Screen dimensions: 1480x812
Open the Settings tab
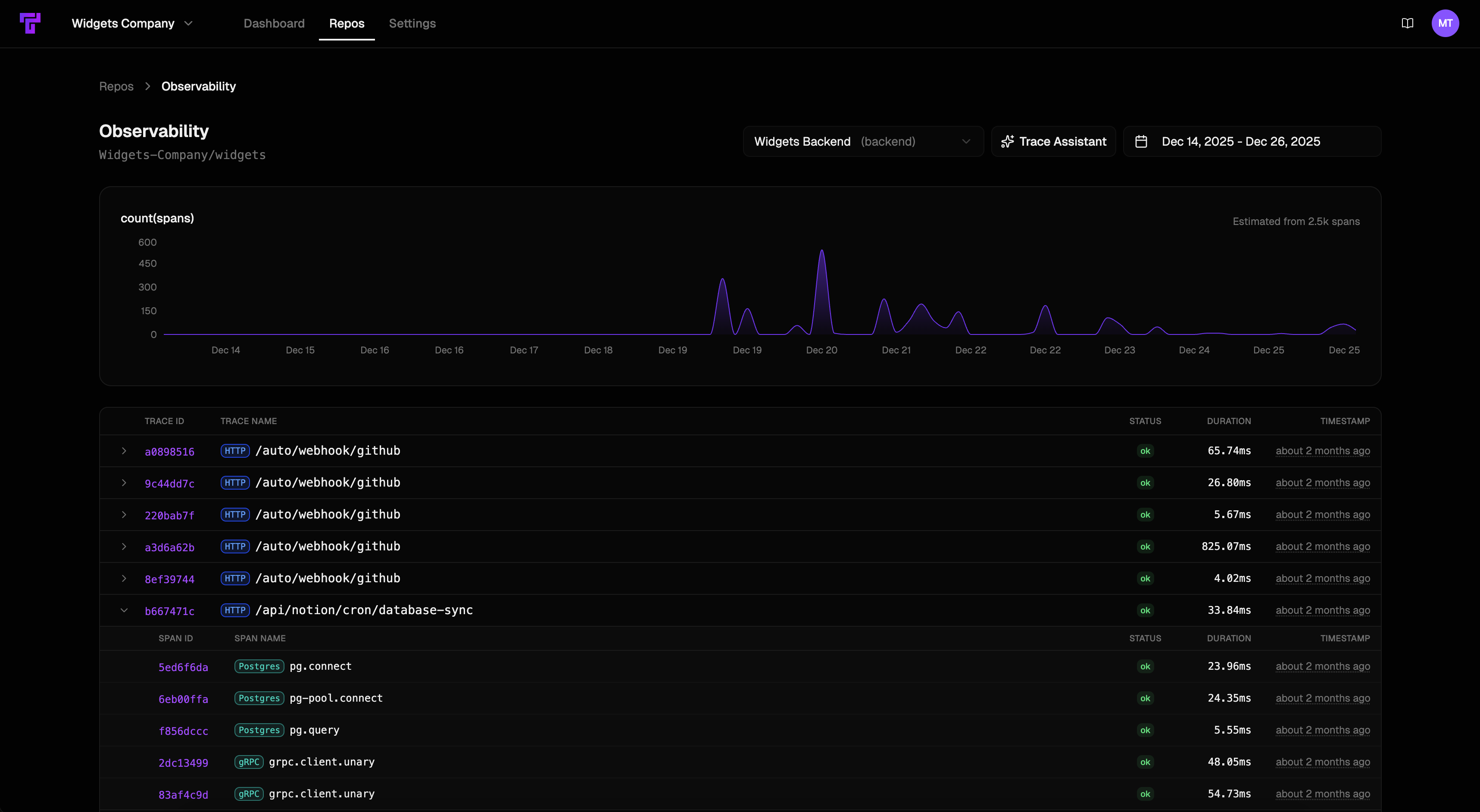click(x=412, y=24)
